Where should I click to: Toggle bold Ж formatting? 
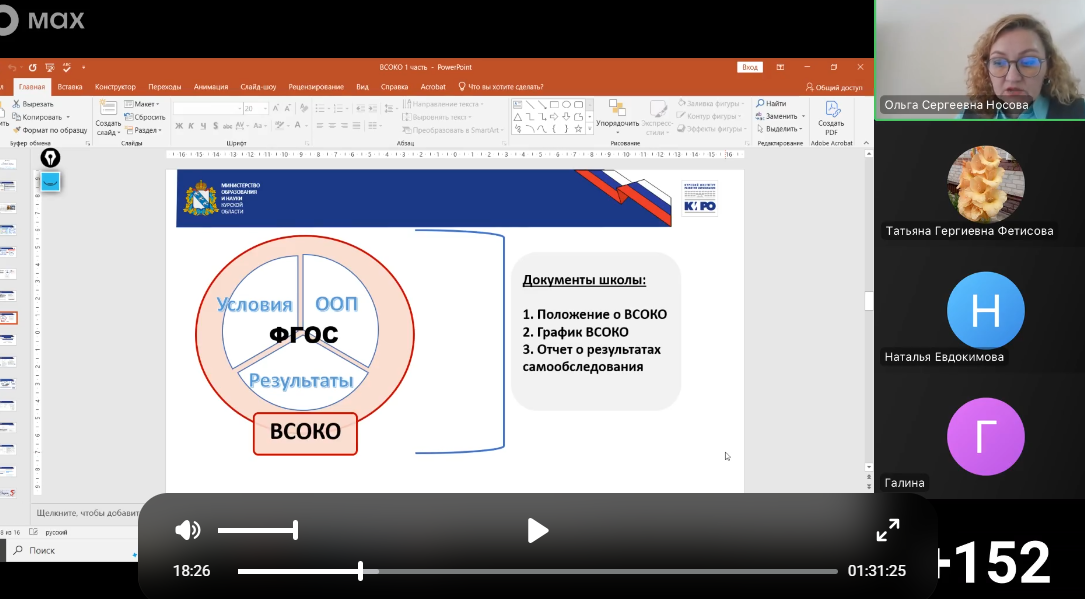tap(179, 126)
